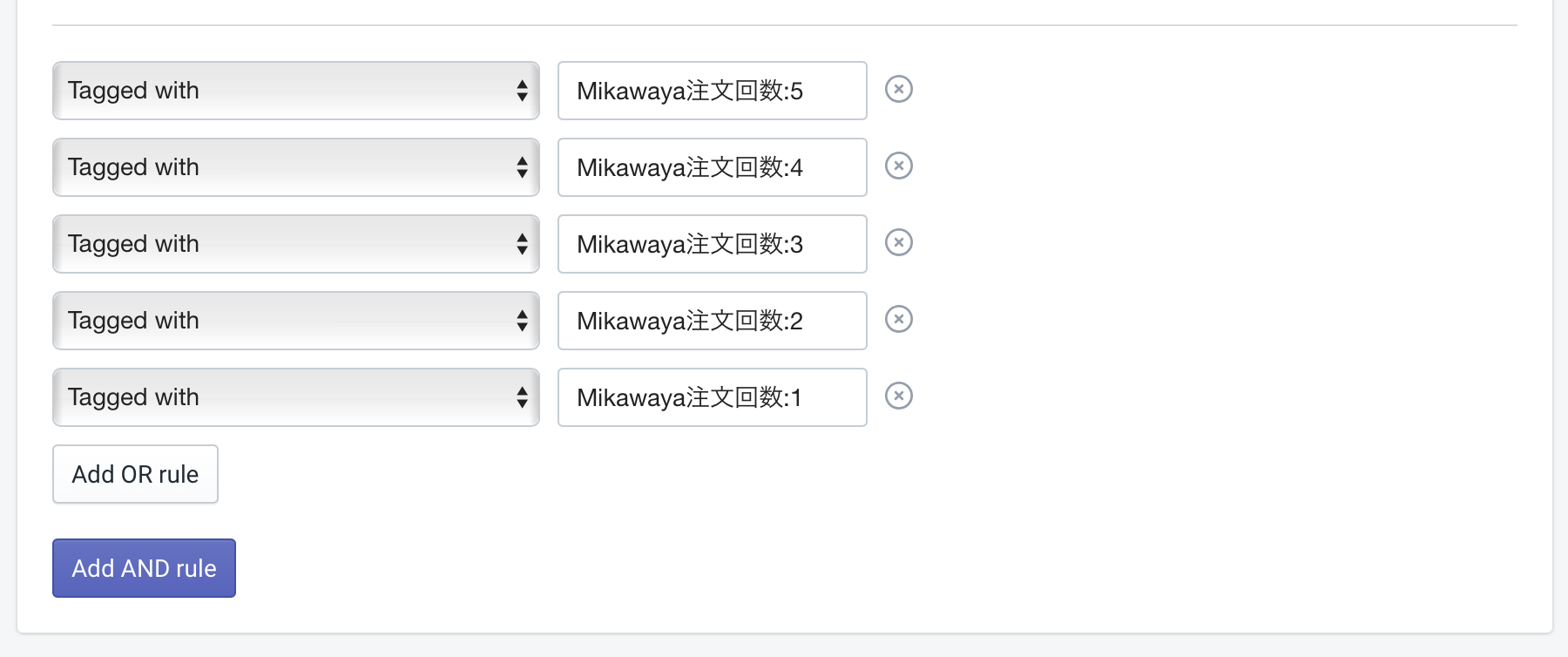Remove the rule tagged Mikawaya注文回数:3
Image resolution: width=1568 pixels, height=657 pixels.
[898, 242]
